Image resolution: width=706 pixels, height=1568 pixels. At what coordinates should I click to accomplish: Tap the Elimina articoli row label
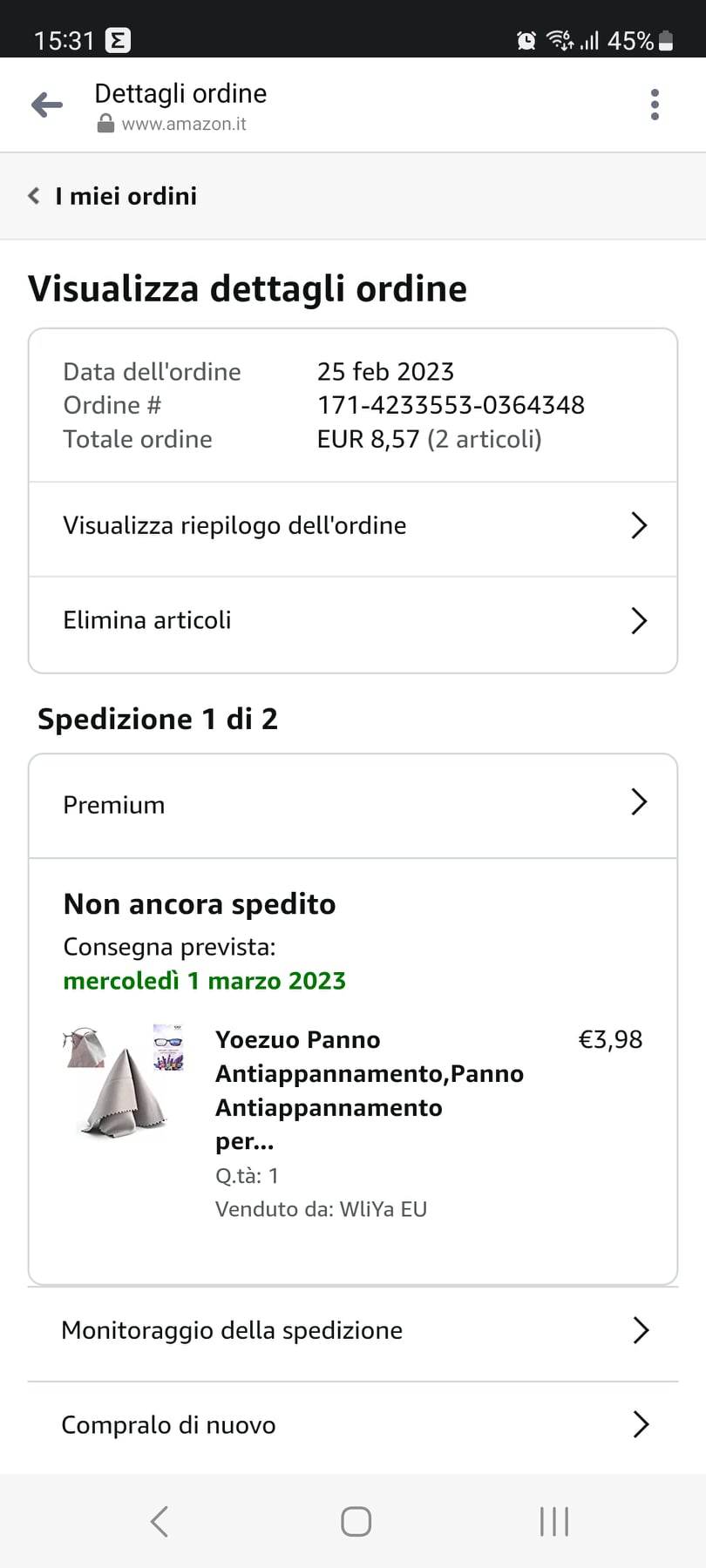click(x=147, y=620)
